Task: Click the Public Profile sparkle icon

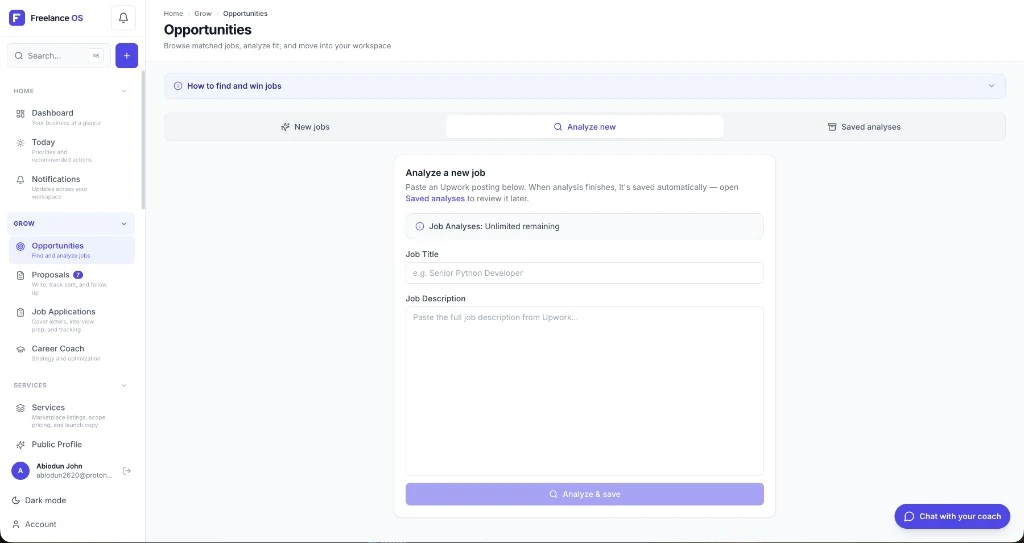Action: [x=20, y=445]
